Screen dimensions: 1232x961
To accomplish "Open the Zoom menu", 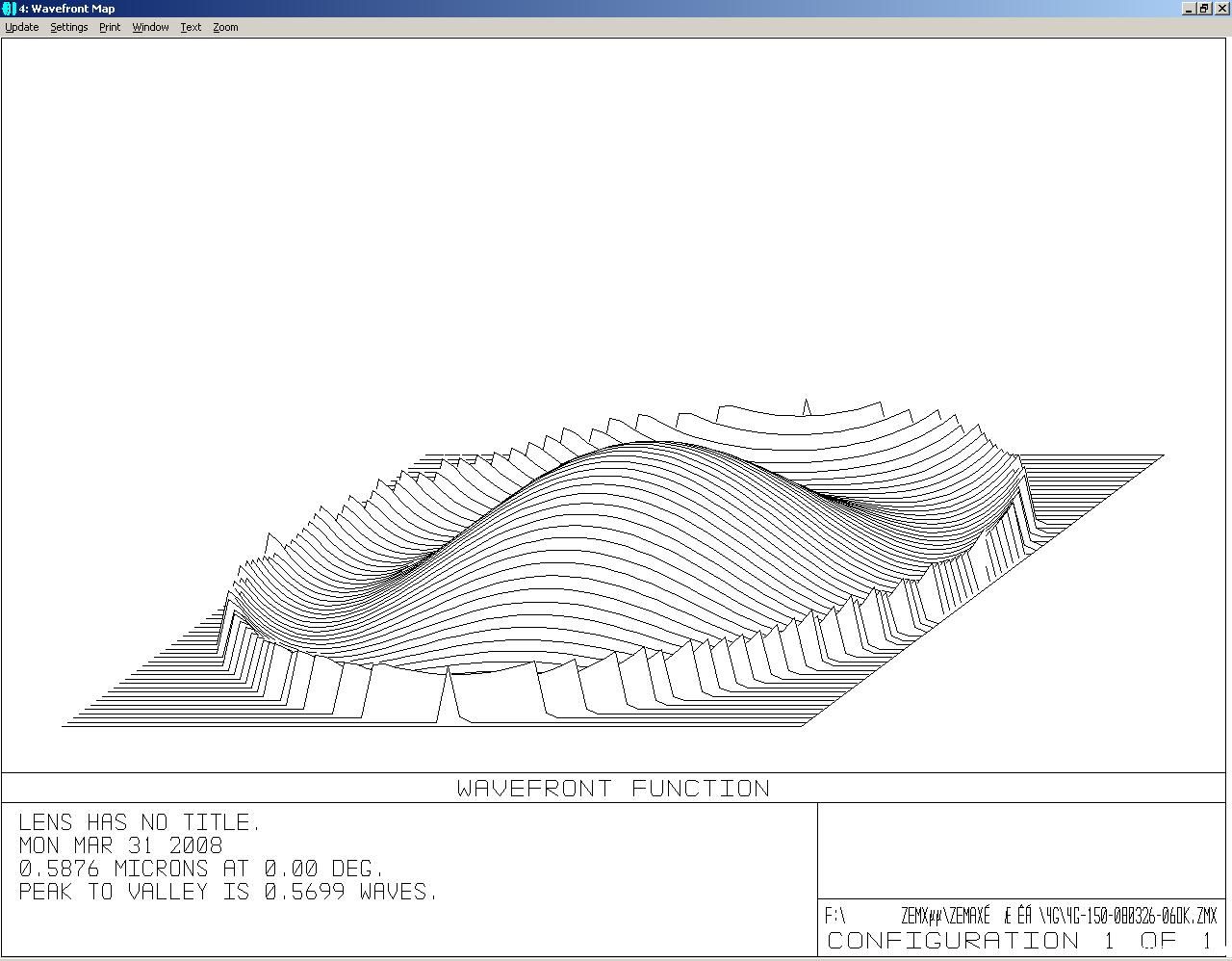I will click(x=225, y=27).
